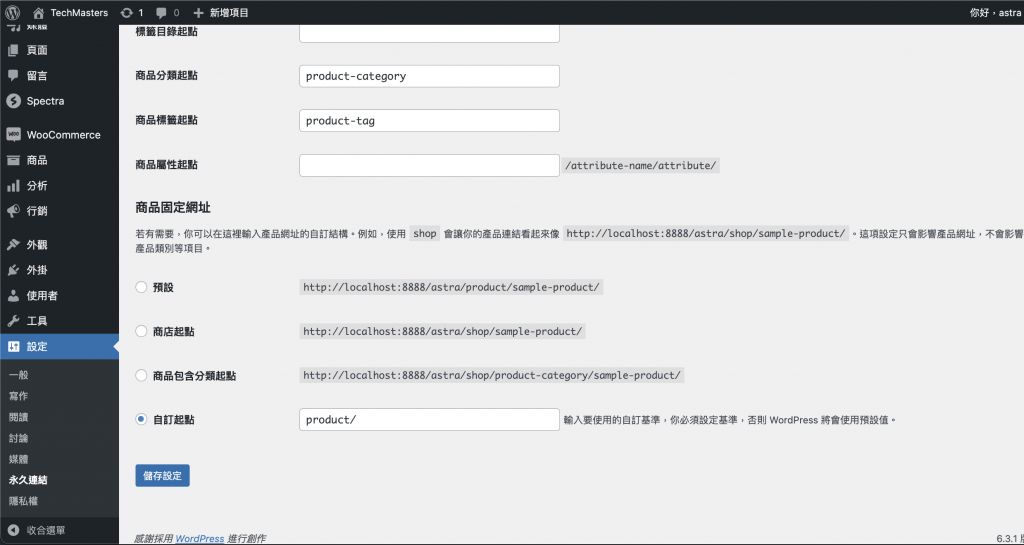Click the Spectra logo icon
The height and width of the screenshot is (545, 1024).
13,101
